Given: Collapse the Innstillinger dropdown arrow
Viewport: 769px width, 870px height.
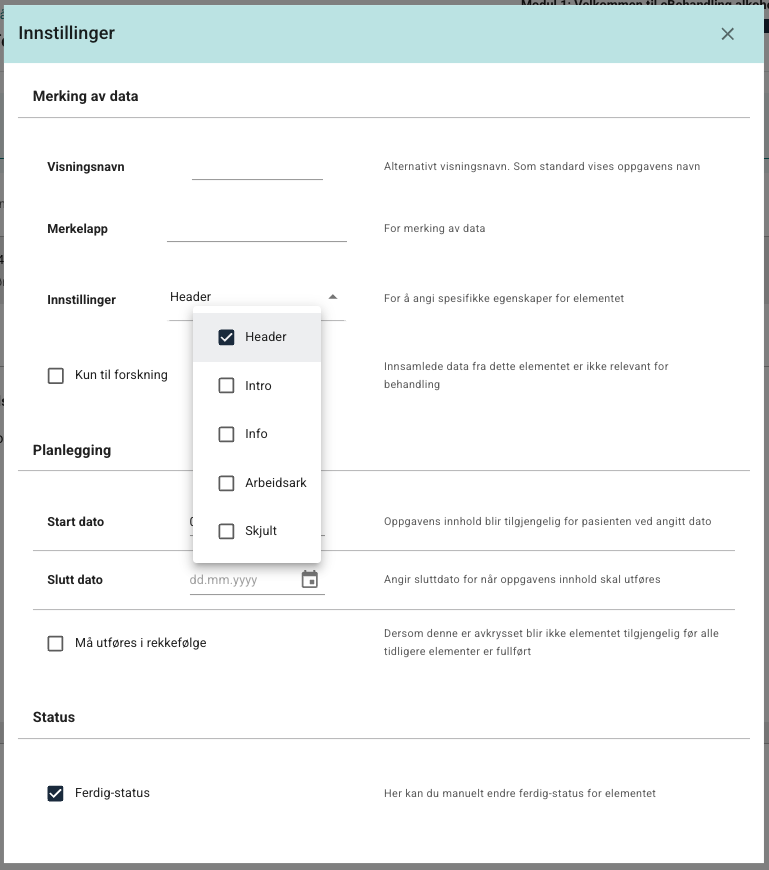Looking at the screenshot, I should (x=333, y=297).
